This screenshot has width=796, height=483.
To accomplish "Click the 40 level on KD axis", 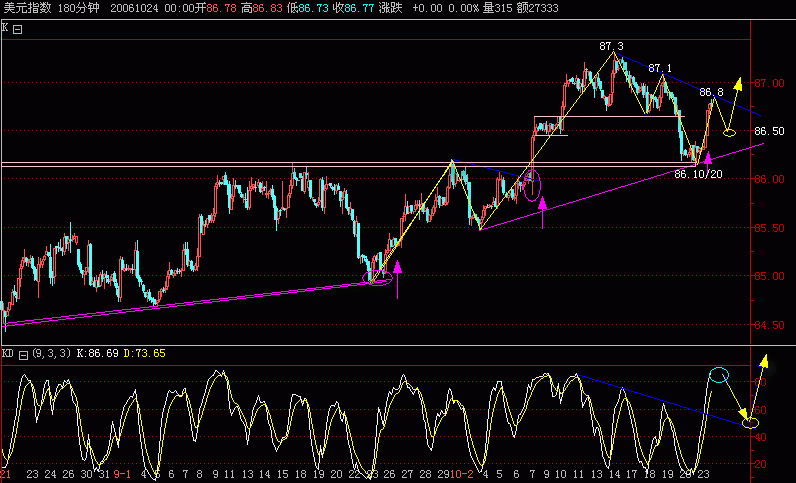I will click(x=760, y=437).
